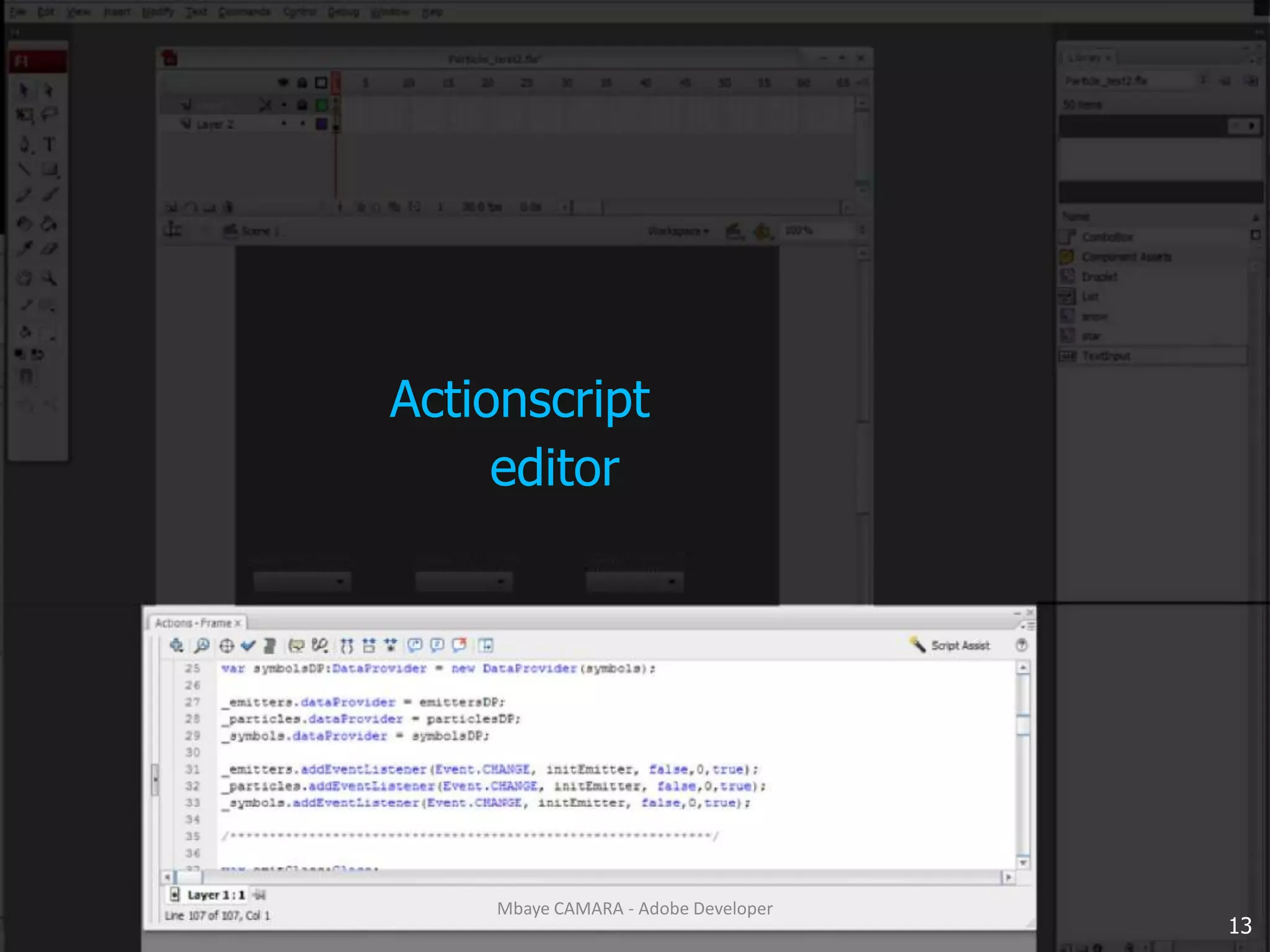Open Find tool in Actions panel

(202, 646)
